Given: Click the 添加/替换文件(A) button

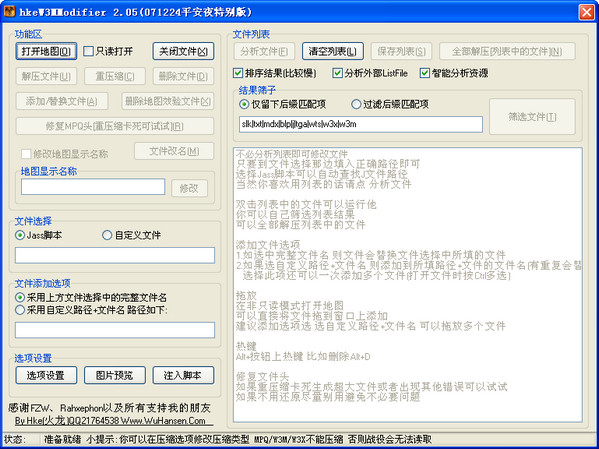Looking at the screenshot, I should pyautogui.click(x=62, y=101).
